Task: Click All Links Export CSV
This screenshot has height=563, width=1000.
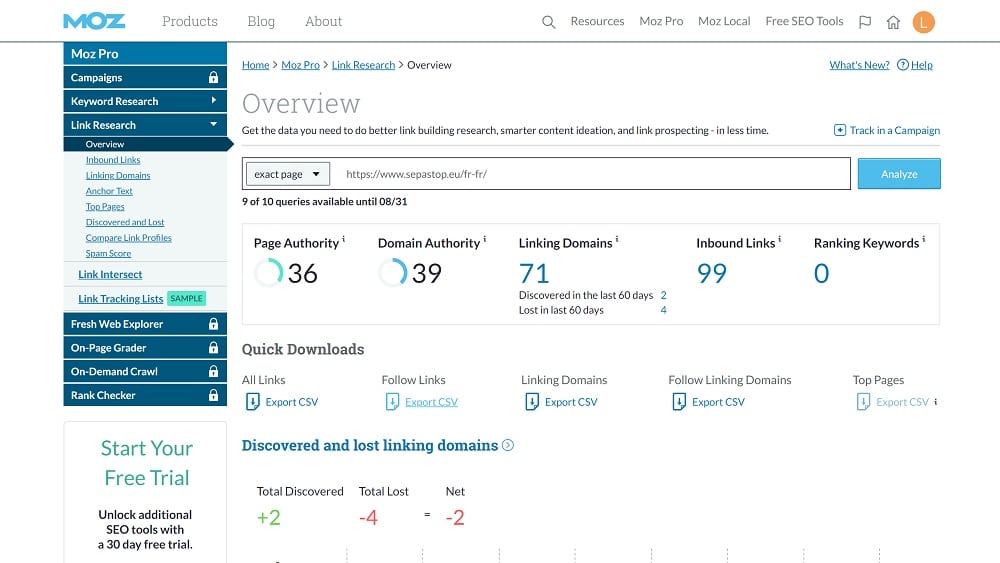Action: pyautogui.click(x=291, y=402)
